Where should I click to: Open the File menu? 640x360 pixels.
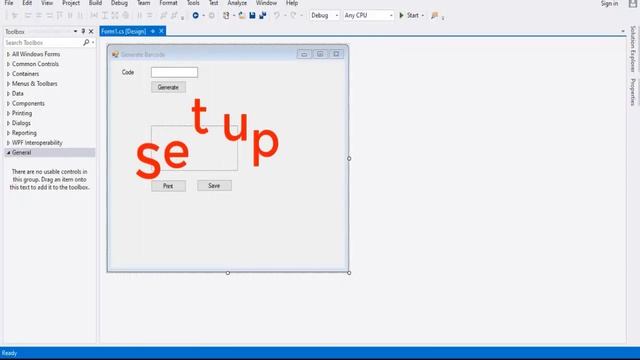tap(9, 3)
